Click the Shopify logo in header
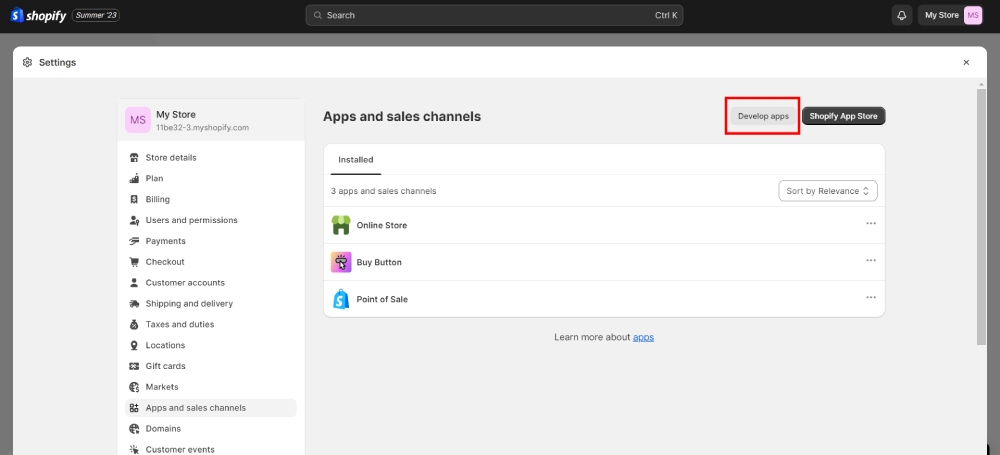This screenshot has width=1000, height=455. 40,15
